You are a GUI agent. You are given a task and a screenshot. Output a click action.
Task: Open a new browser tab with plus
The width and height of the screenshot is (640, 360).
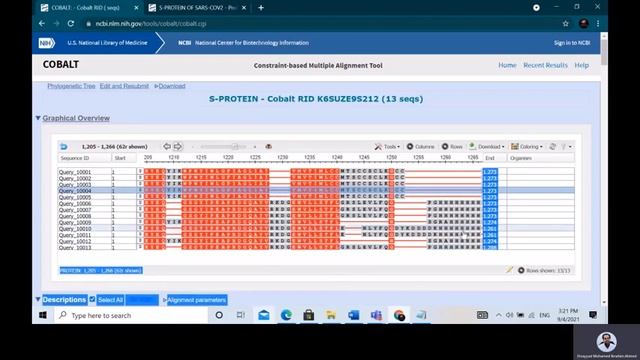[x=261, y=7]
